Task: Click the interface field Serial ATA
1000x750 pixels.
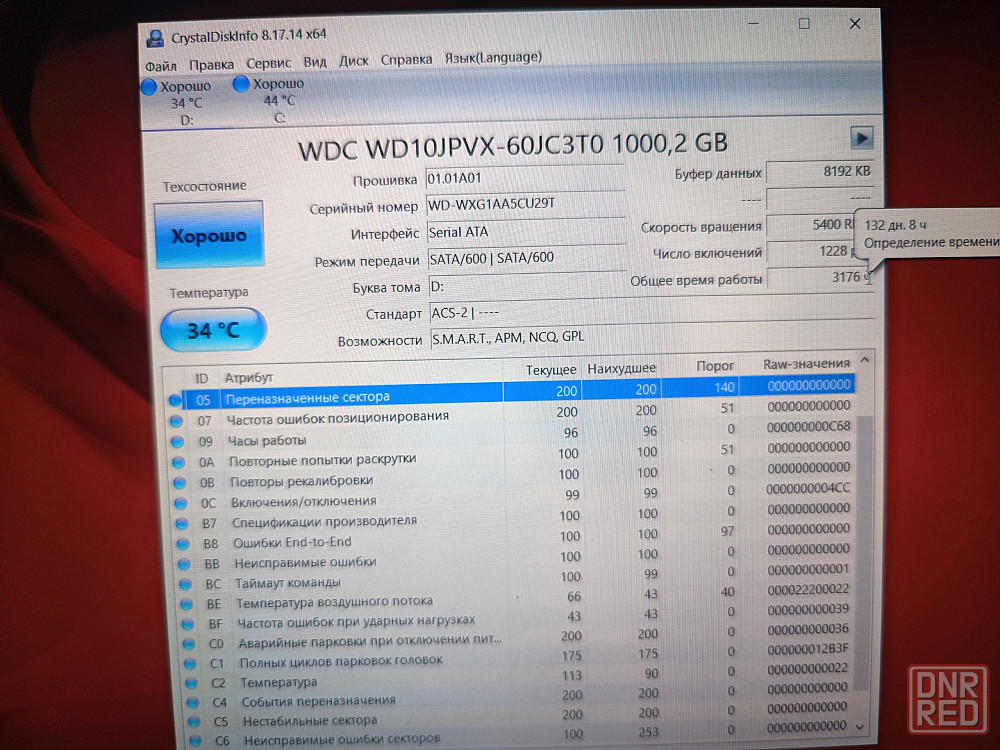Action: coord(526,232)
